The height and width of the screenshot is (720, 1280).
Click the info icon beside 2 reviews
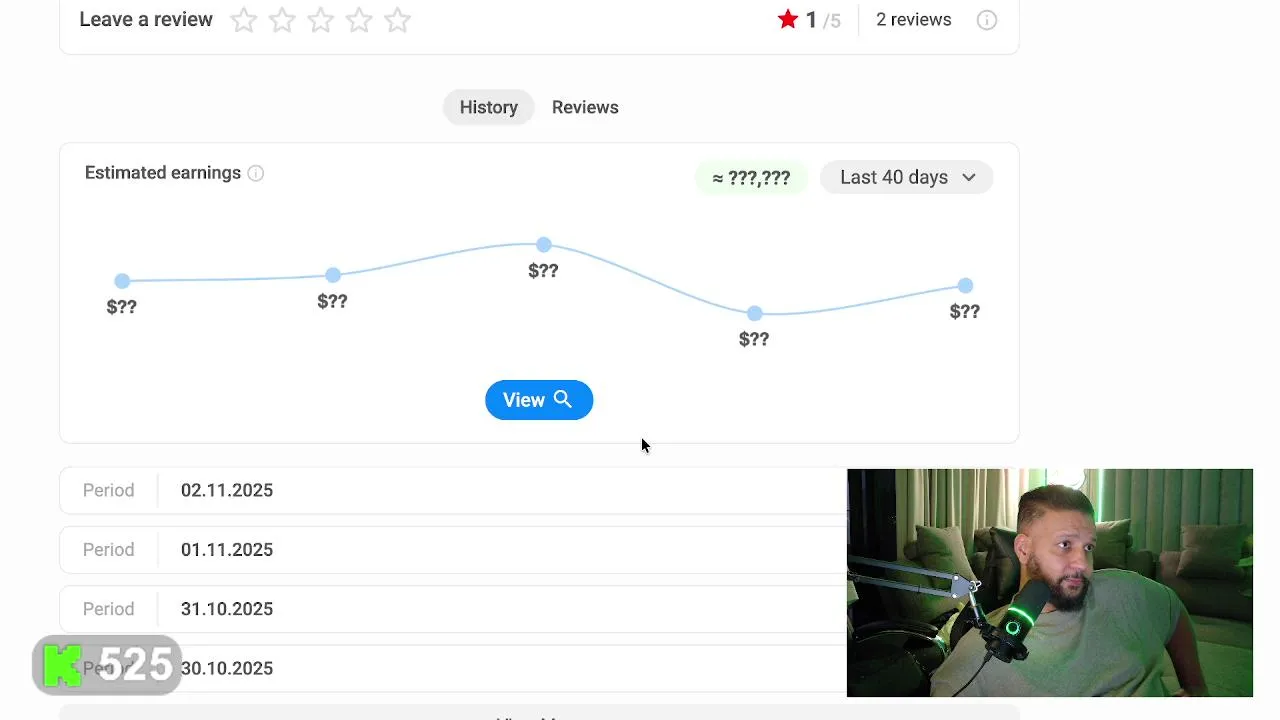(987, 20)
